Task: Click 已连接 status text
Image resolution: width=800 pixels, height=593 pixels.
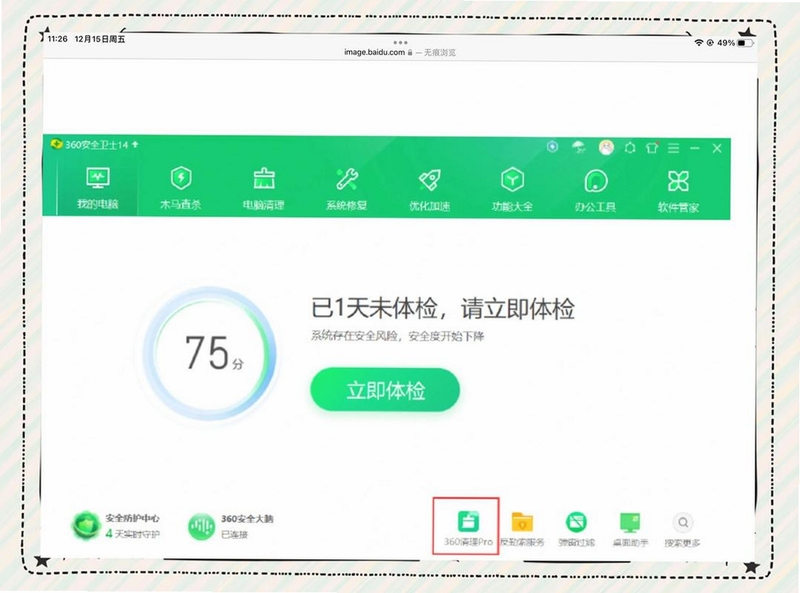Action: 234,534
